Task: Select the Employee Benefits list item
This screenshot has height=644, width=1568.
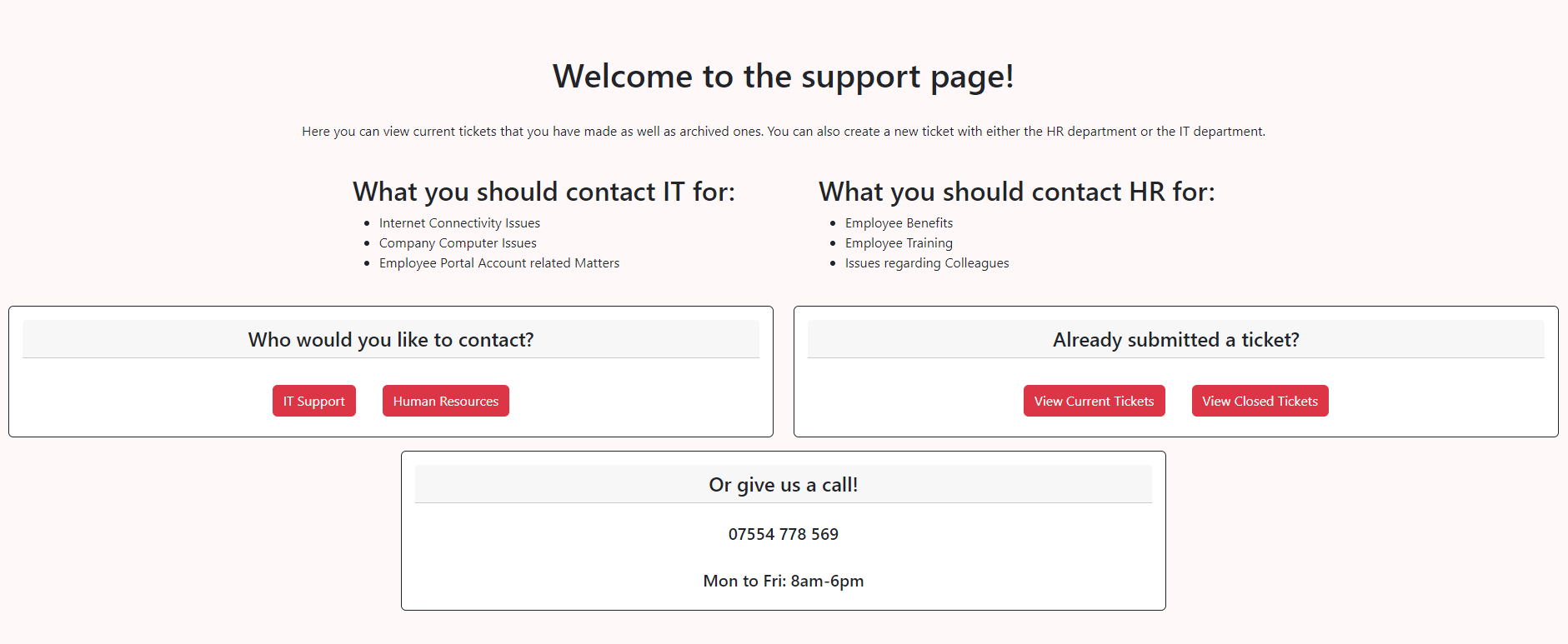Action: [x=898, y=222]
